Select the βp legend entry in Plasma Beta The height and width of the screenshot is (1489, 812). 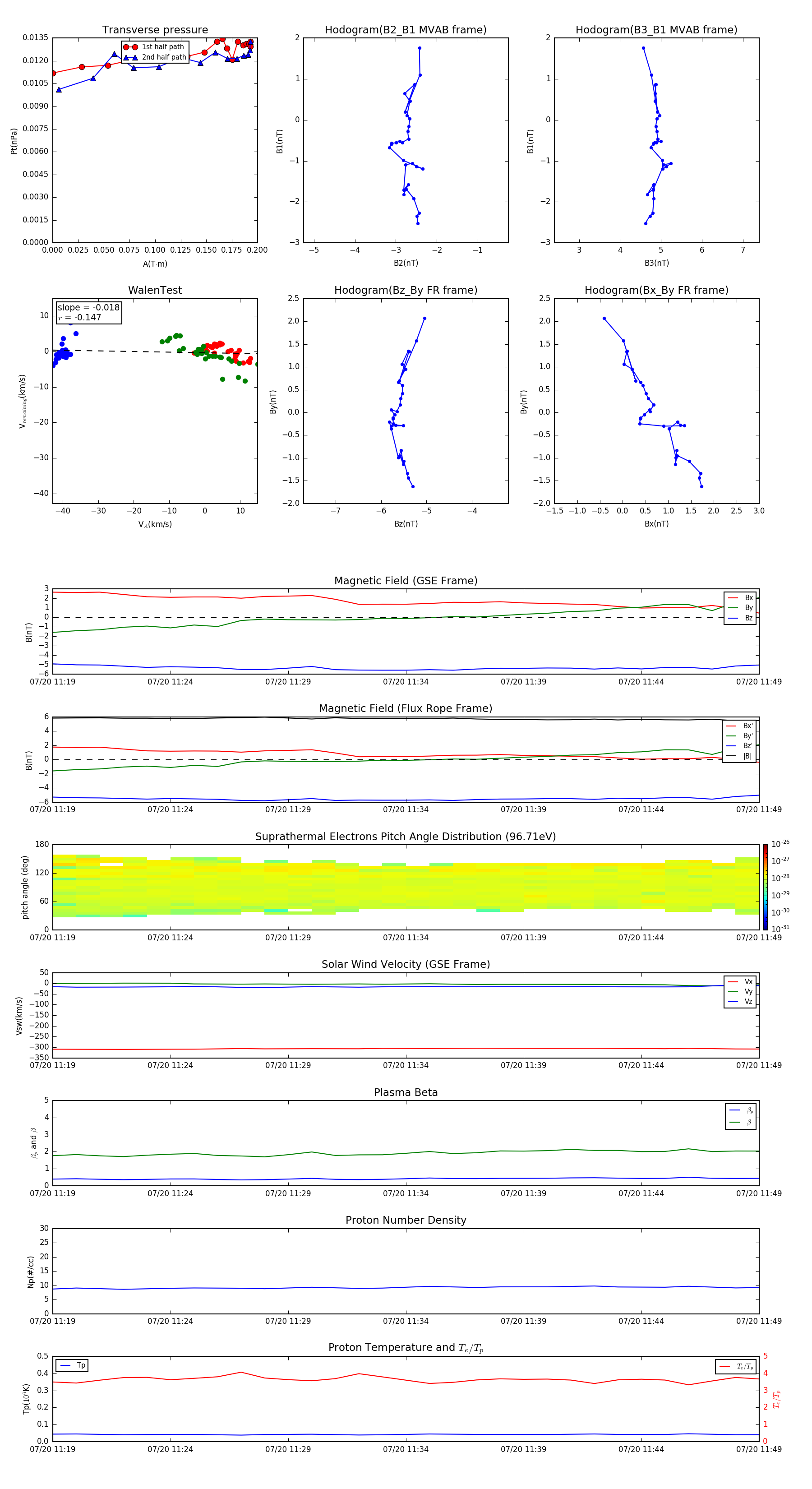tap(741, 1110)
